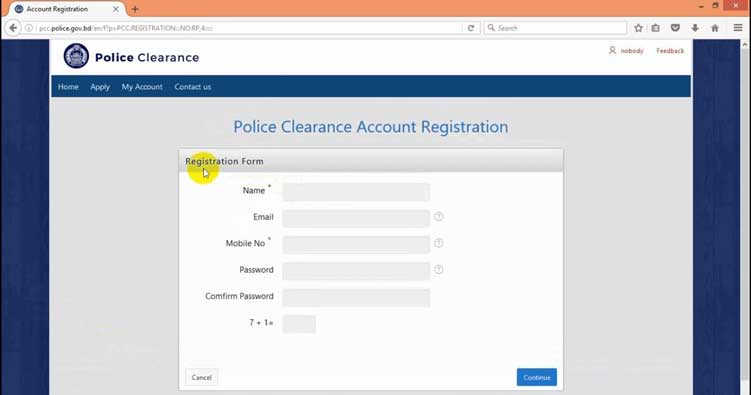This screenshot has height=395, width=751.
Task: Click the browser URL address field
Action: (249, 28)
